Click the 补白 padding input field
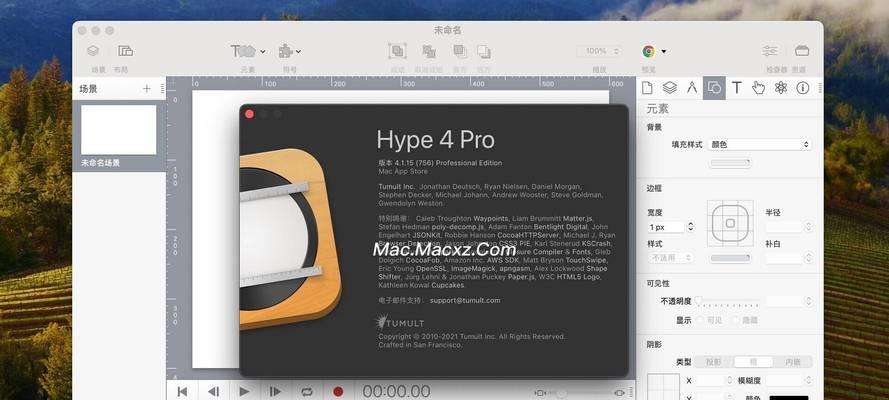The image size is (889, 400). 784,258
